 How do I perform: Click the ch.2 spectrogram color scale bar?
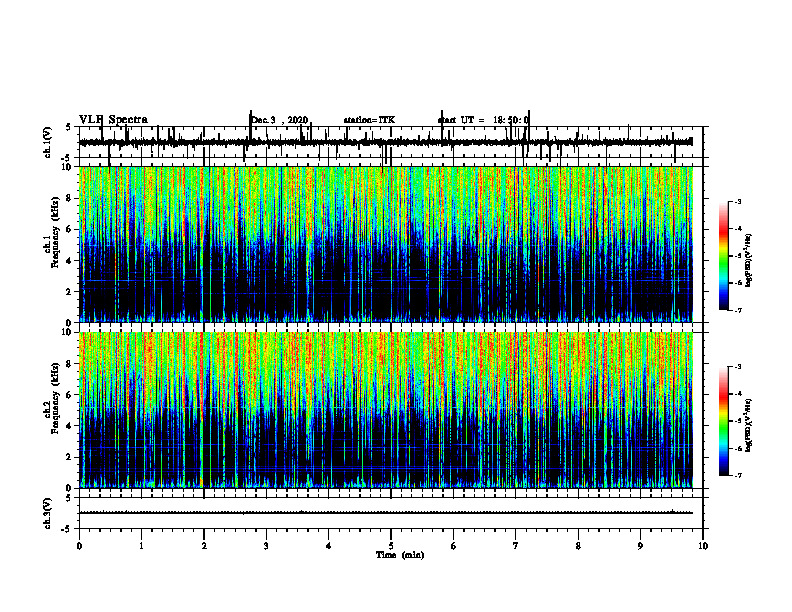pos(723,421)
